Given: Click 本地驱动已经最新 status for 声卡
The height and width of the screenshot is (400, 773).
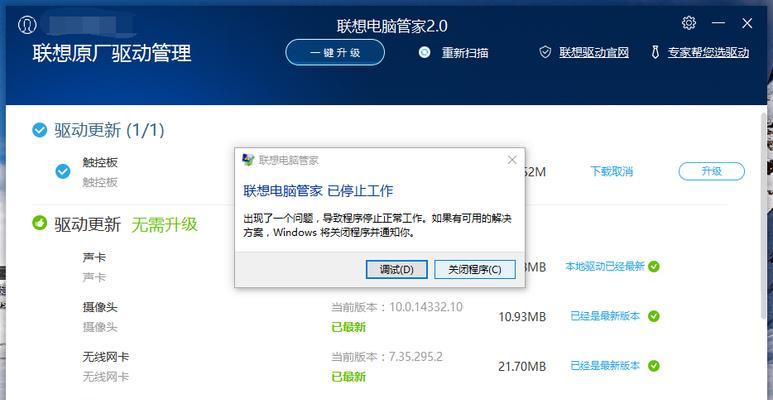Looking at the screenshot, I should pyautogui.click(x=604, y=267).
